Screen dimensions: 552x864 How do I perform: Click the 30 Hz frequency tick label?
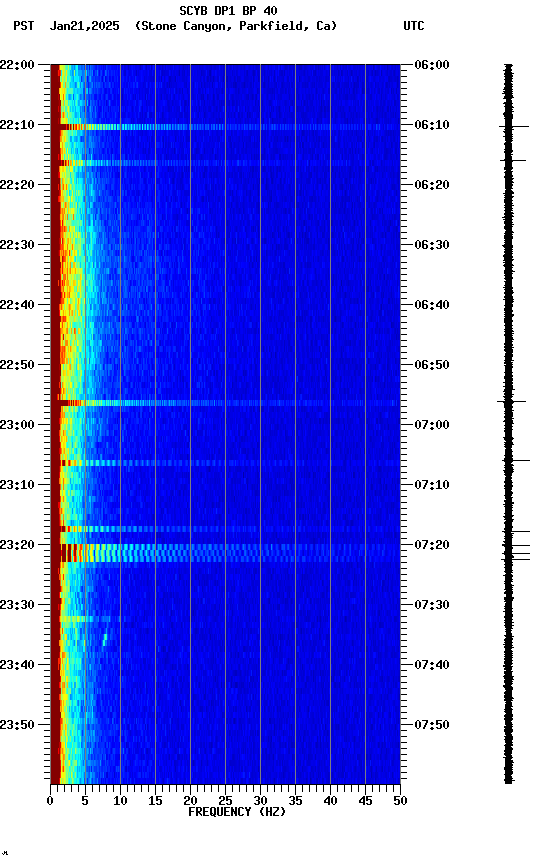click(x=260, y=801)
